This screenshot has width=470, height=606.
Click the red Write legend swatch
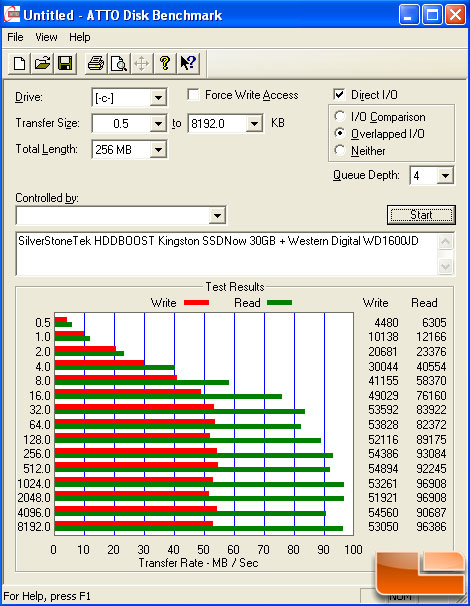point(196,303)
